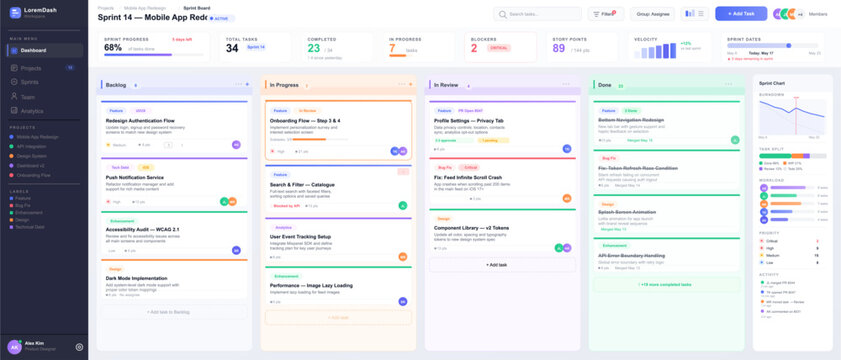Open the Splash Screen Animation card
The image size is (841, 360).
[667, 215]
